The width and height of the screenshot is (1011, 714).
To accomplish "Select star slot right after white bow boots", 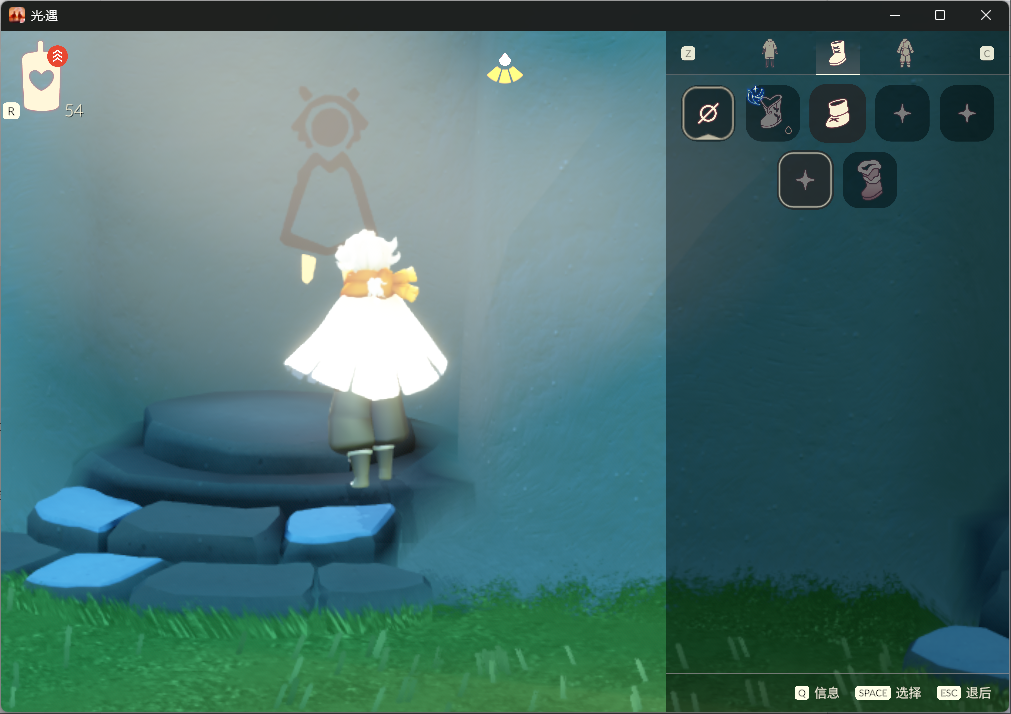I will [902, 114].
